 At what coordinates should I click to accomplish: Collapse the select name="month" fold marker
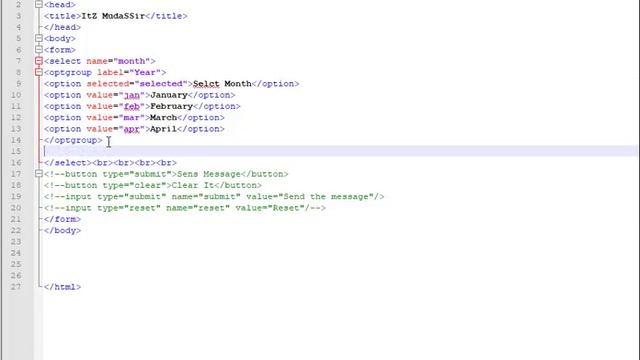pos(39,61)
